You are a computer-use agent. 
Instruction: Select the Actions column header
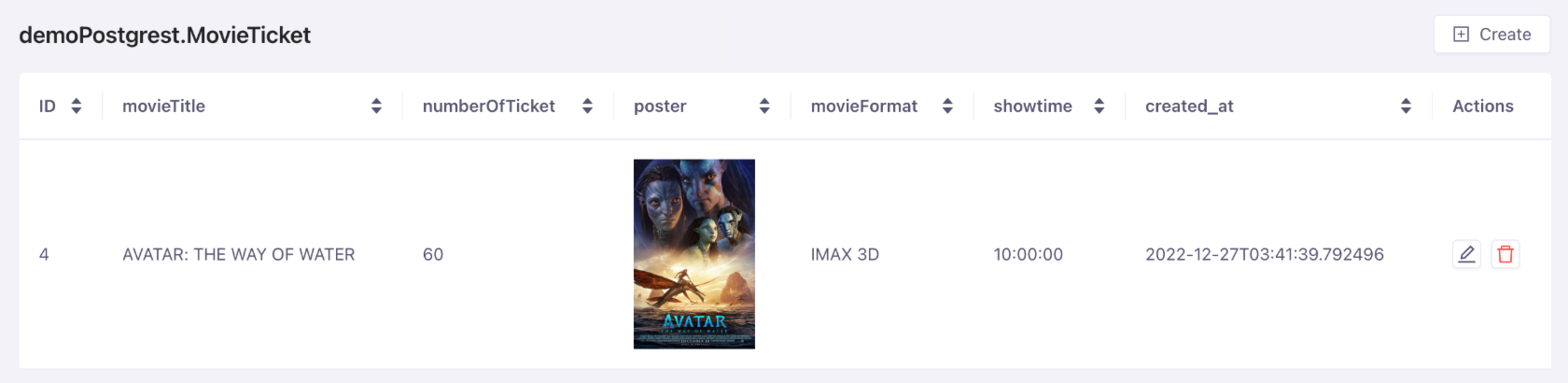click(x=1482, y=106)
